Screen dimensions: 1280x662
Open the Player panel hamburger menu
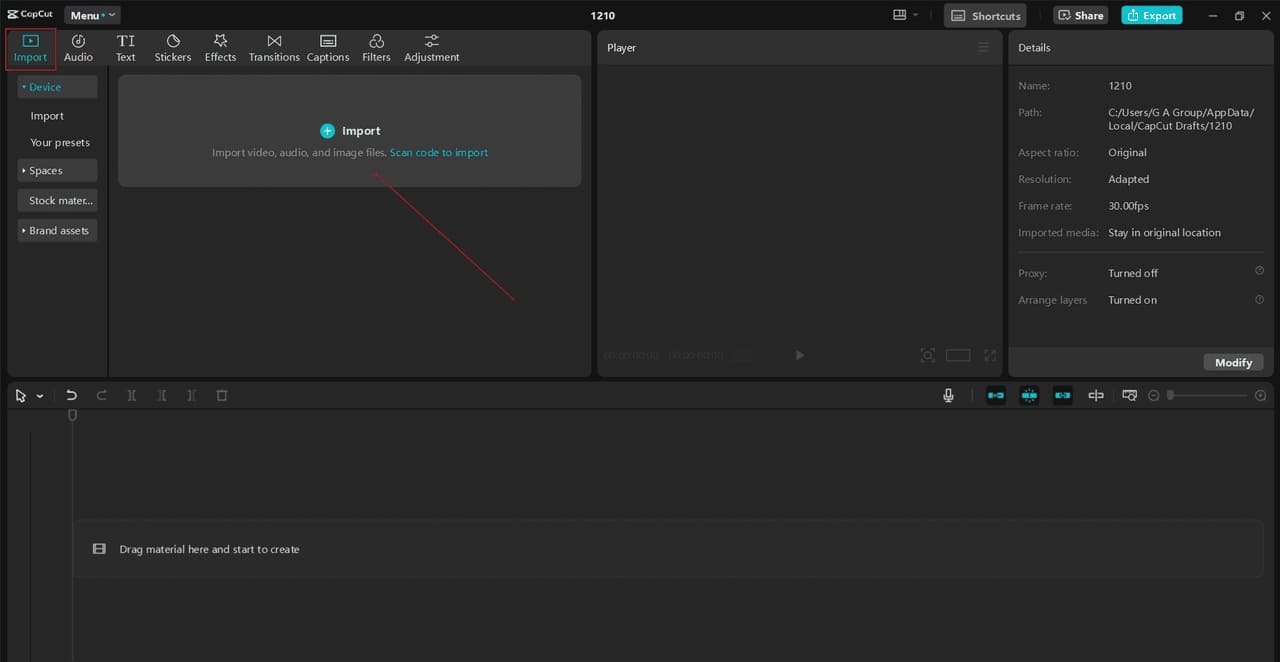point(983,47)
